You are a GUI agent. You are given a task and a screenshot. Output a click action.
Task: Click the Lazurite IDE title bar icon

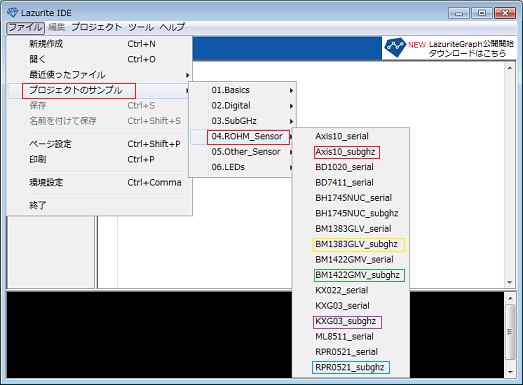(13, 13)
